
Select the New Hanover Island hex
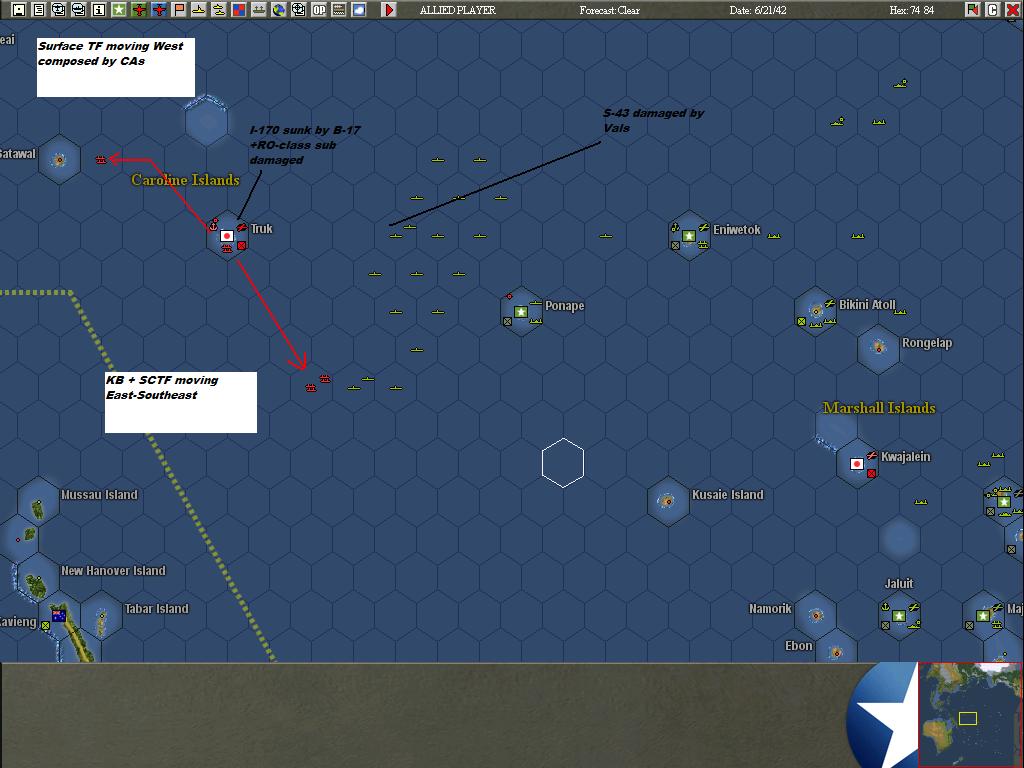pyautogui.click(x=39, y=578)
